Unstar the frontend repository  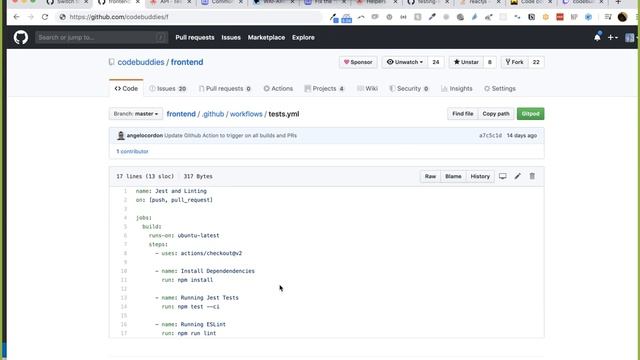(466, 62)
